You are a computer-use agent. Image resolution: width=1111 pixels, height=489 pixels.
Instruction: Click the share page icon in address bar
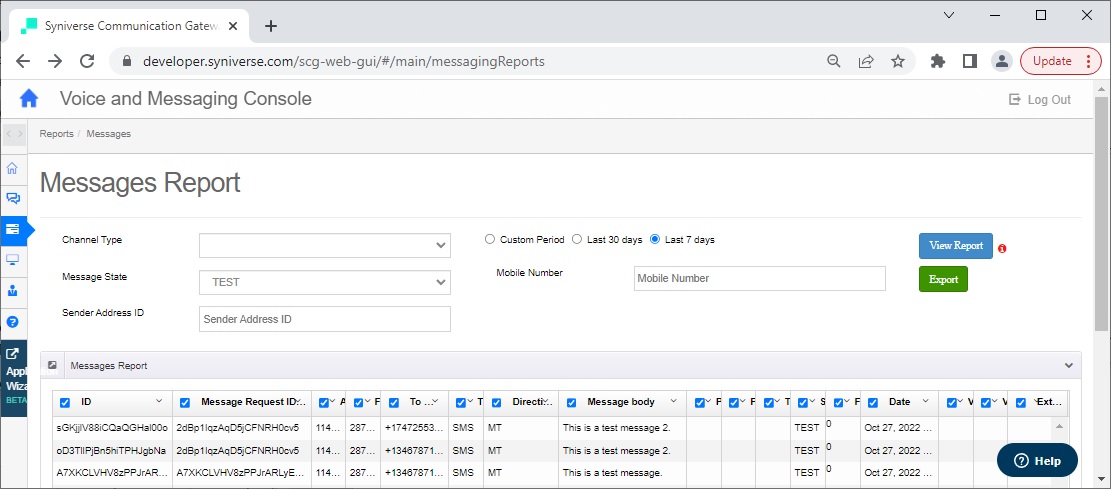pyautogui.click(x=866, y=61)
